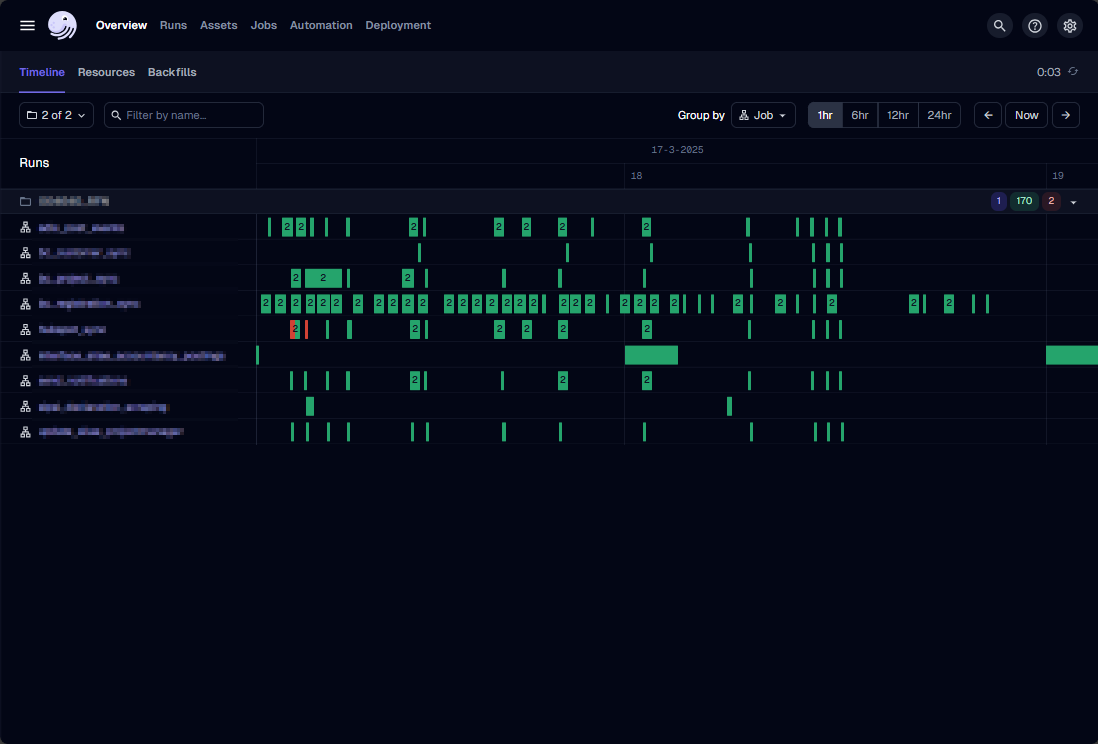Go to previous time window with left arrow
This screenshot has width=1098, height=744.
987,115
